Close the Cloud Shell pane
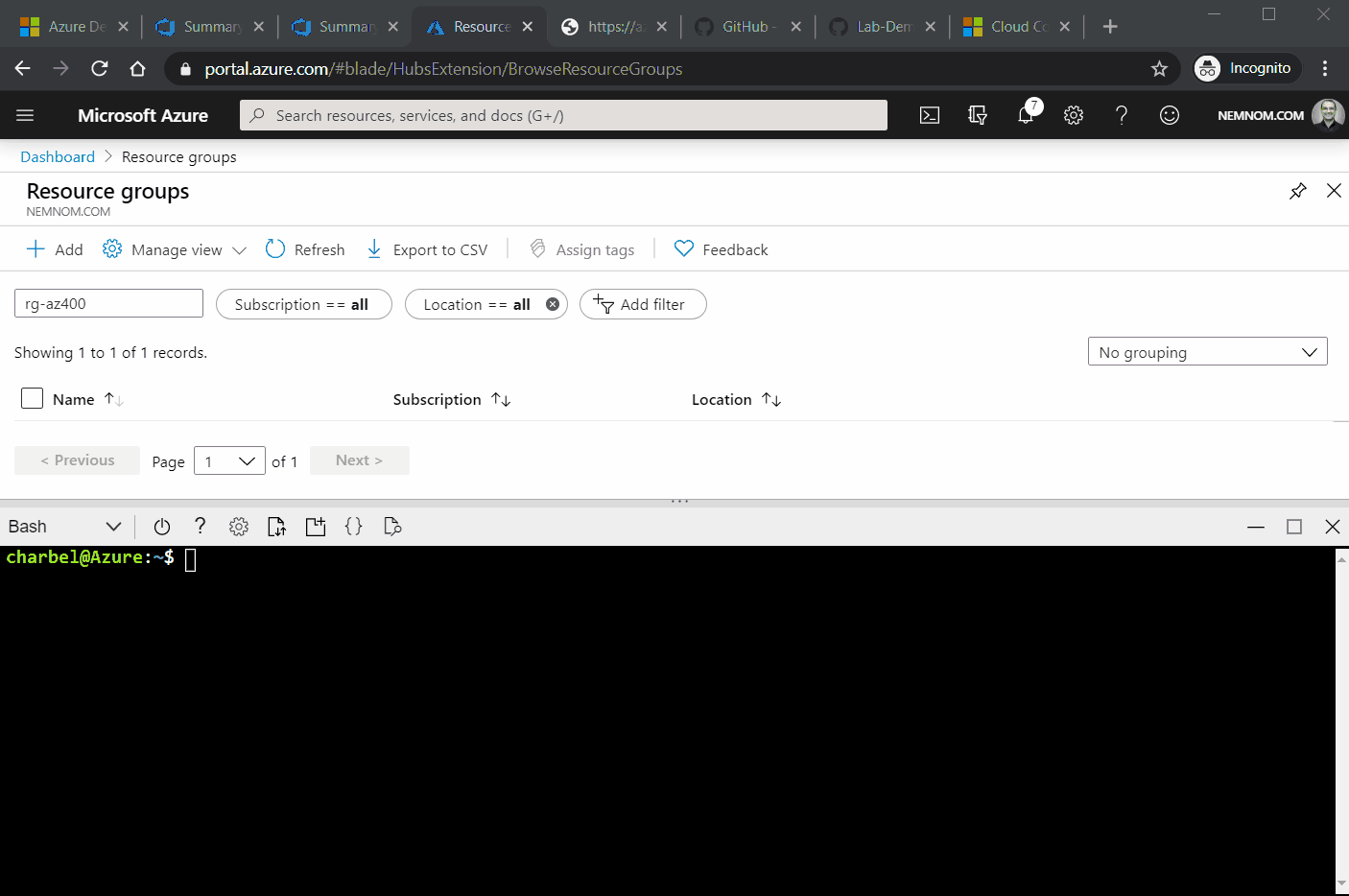This screenshot has width=1349, height=896. (x=1333, y=527)
